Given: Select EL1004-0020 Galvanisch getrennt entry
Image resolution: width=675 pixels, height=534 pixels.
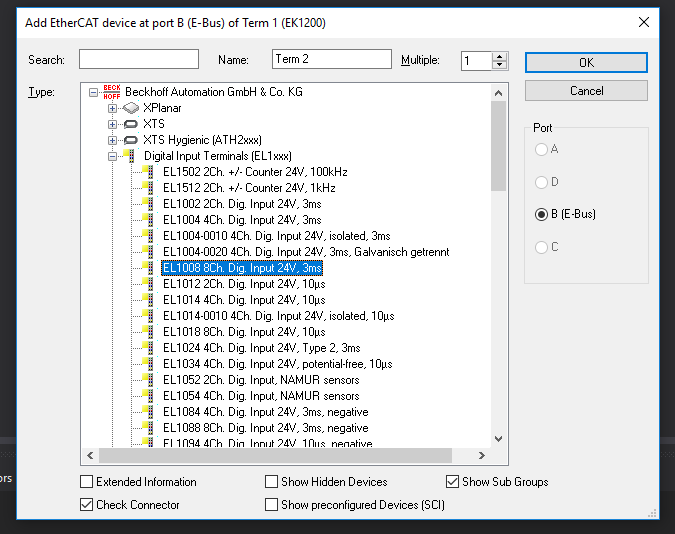Looking at the screenshot, I should click(306, 252).
